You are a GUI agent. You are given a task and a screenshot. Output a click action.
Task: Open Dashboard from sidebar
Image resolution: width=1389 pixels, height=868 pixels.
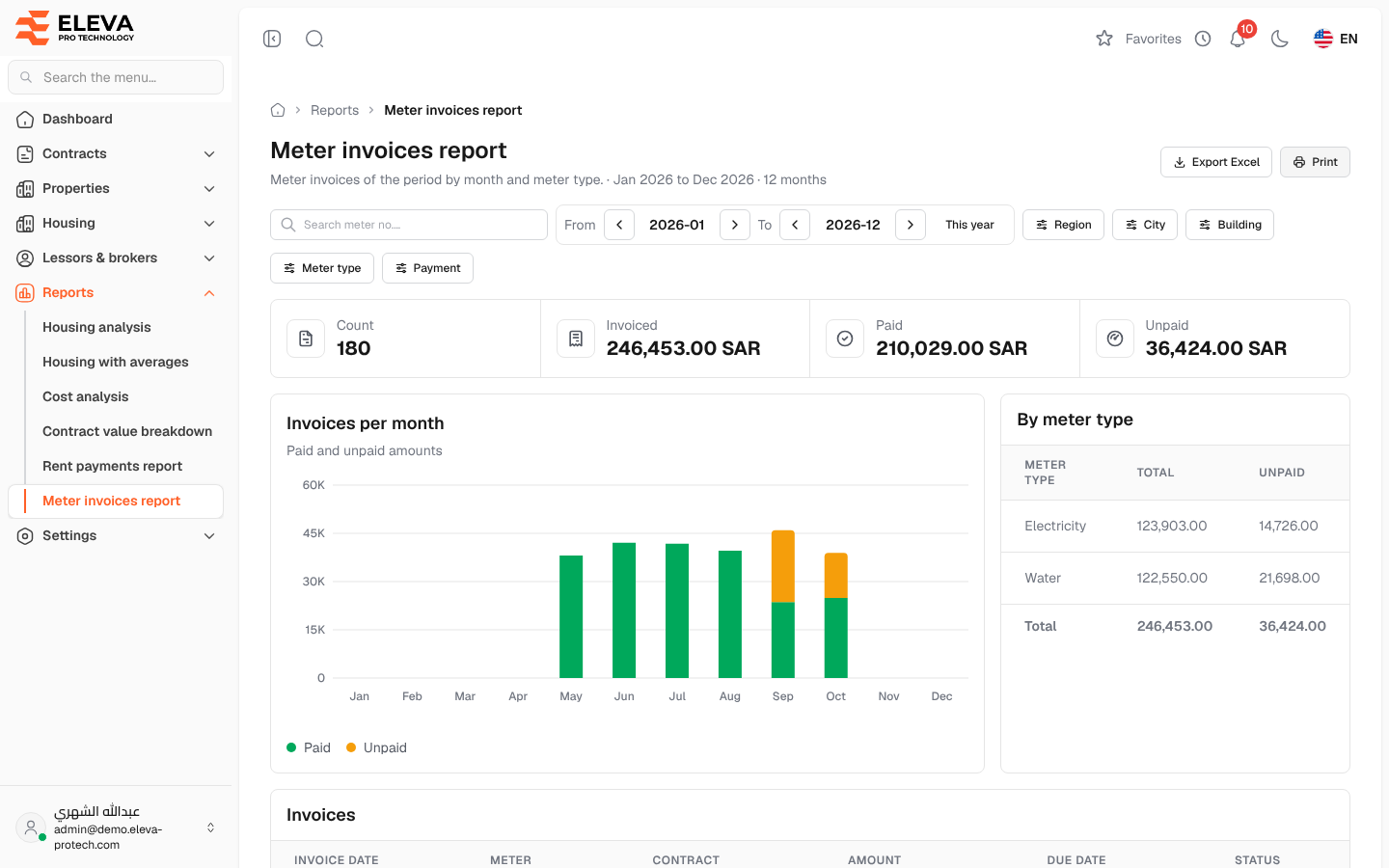point(116,119)
